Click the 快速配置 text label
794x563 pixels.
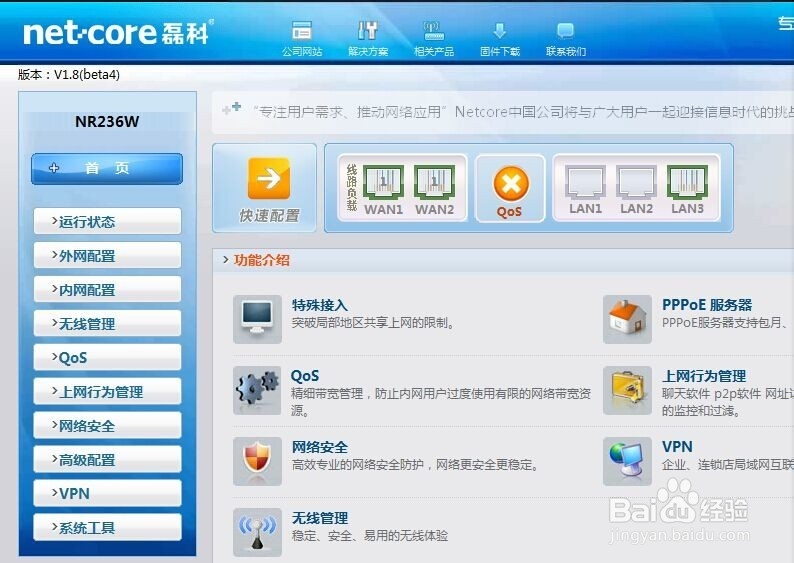tap(269, 216)
